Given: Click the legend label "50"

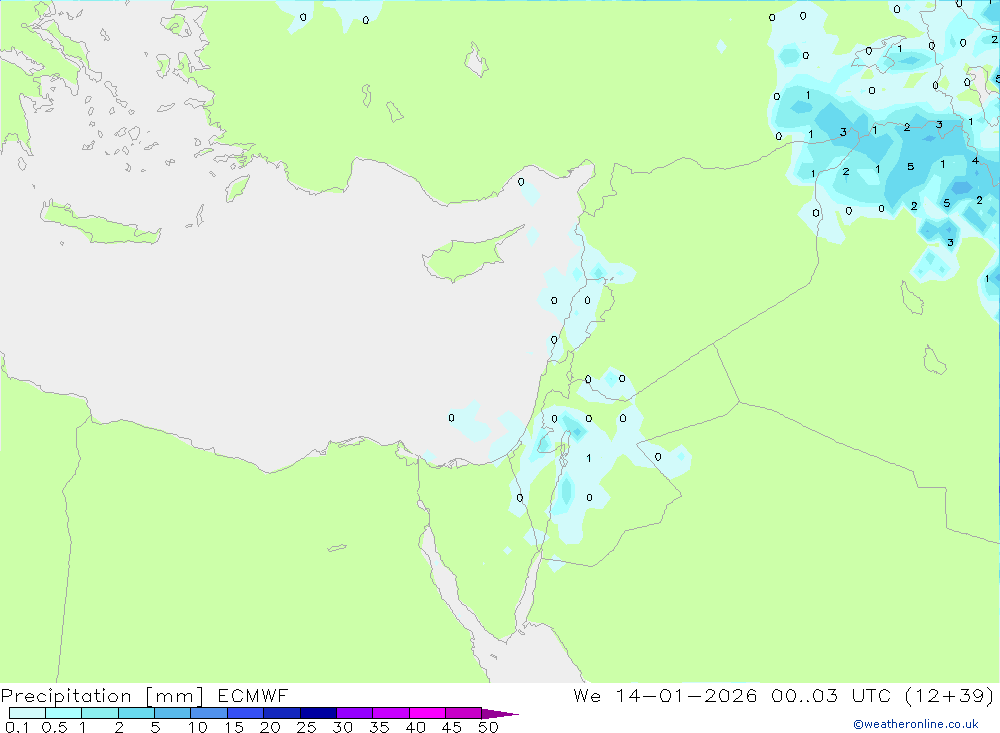Looking at the screenshot, I should (488, 727).
